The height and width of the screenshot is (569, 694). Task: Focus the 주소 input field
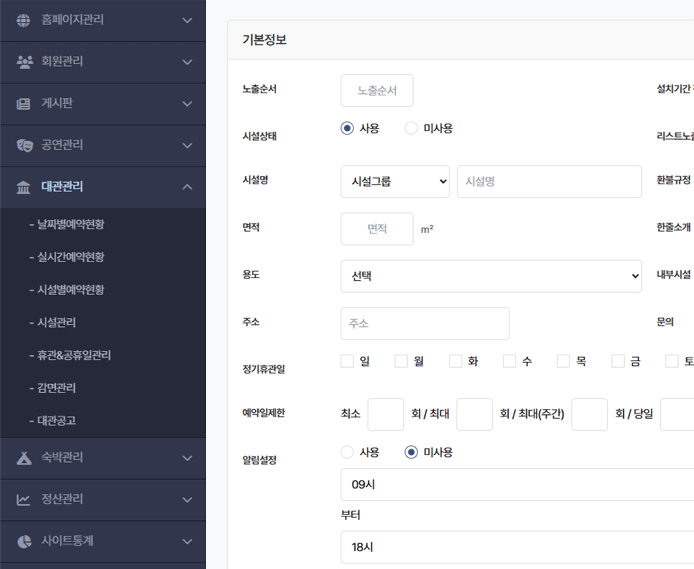[425, 323]
